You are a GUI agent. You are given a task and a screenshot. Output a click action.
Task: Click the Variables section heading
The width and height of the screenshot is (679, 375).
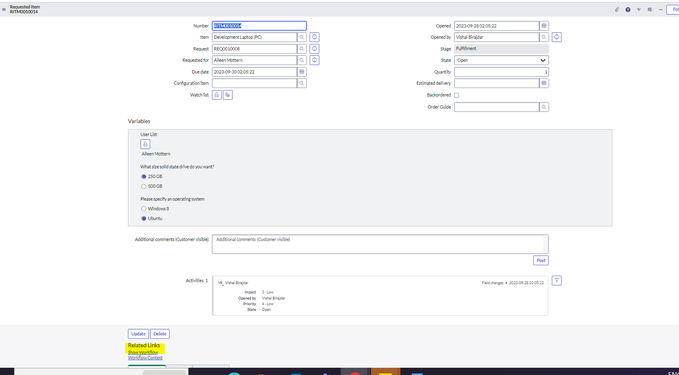139,121
